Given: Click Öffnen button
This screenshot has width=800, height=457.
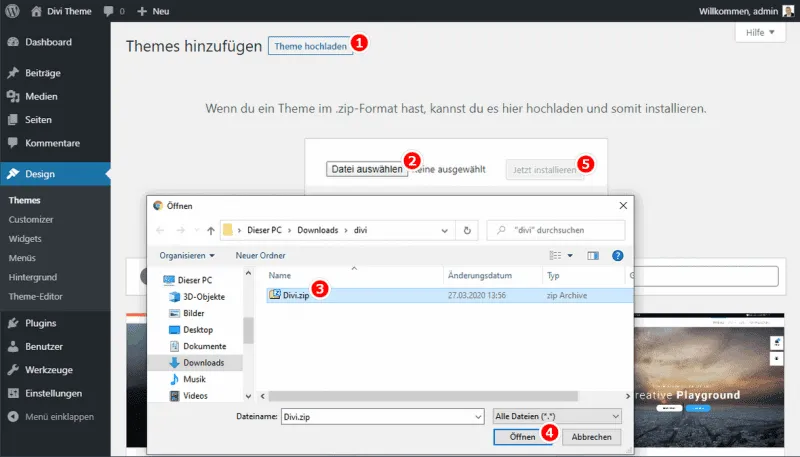Looking at the screenshot, I should click(x=522, y=437).
